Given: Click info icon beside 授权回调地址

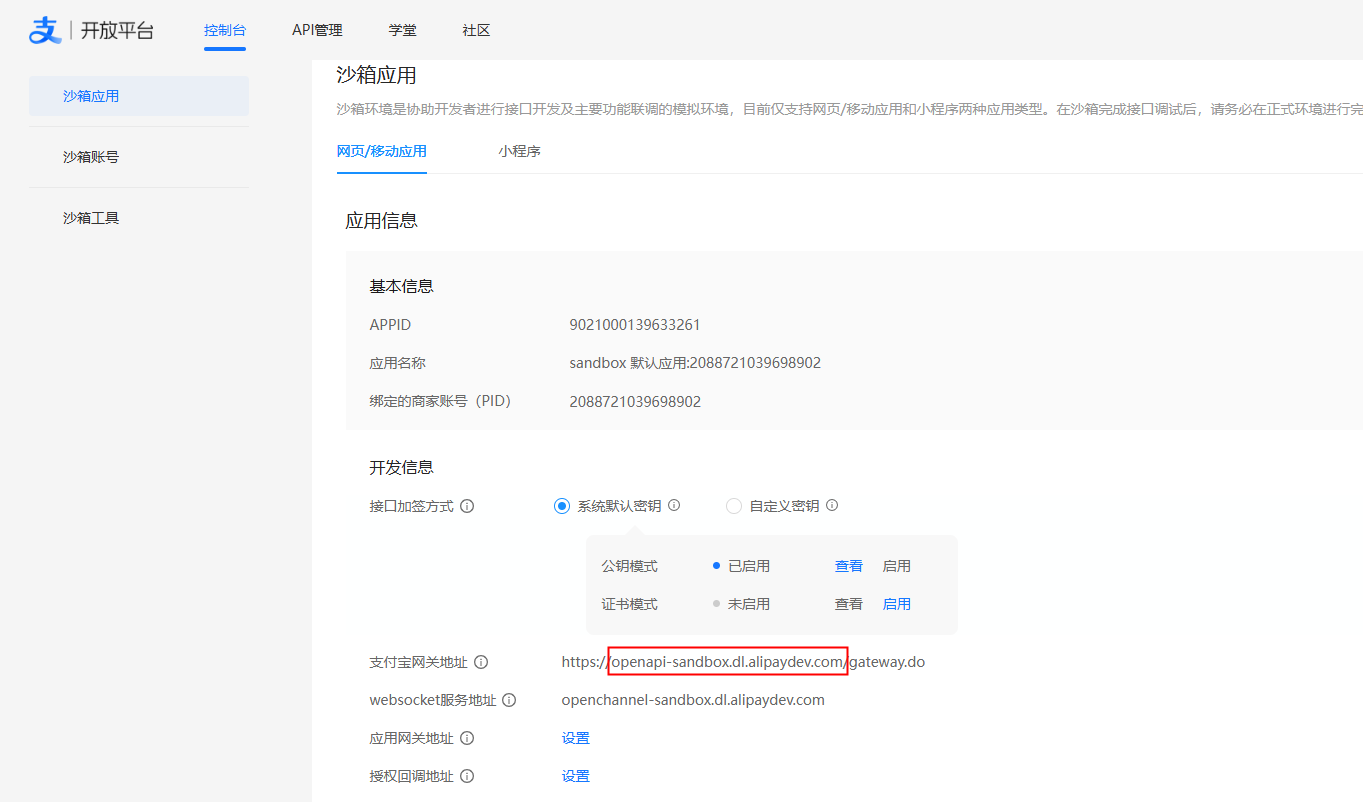Looking at the screenshot, I should tap(467, 776).
